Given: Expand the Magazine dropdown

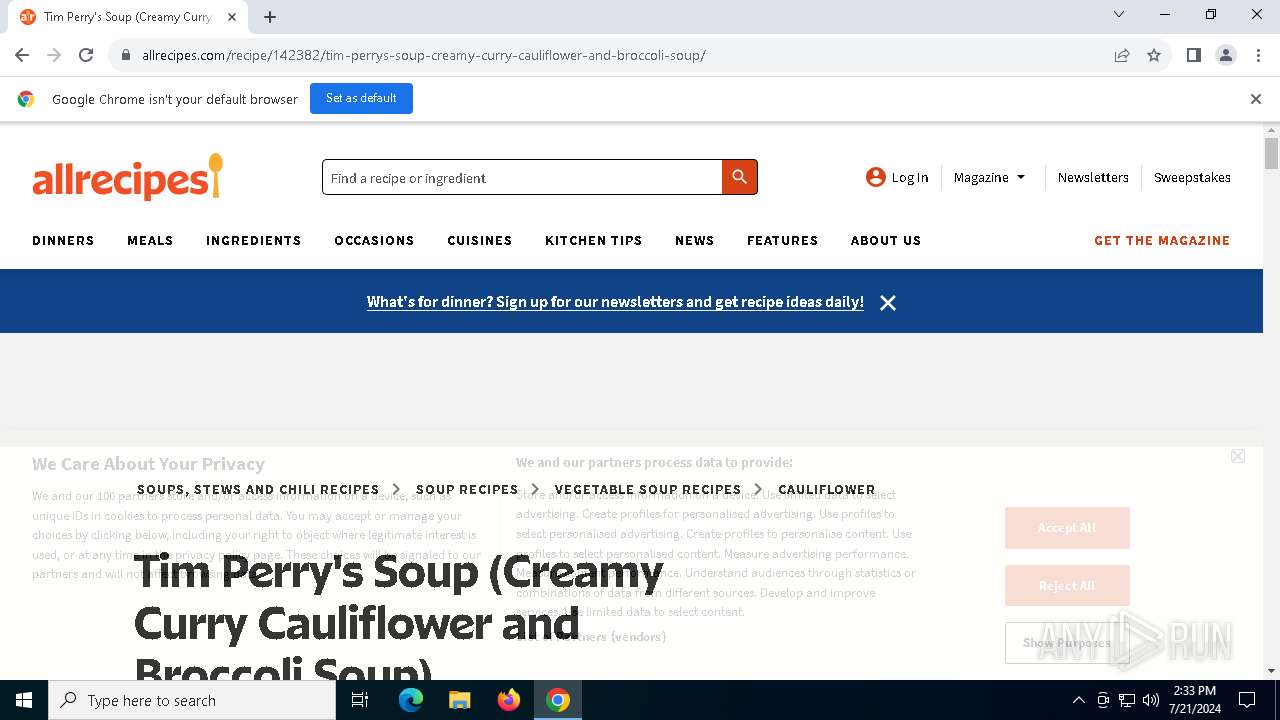Looking at the screenshot, I should 989,177.
